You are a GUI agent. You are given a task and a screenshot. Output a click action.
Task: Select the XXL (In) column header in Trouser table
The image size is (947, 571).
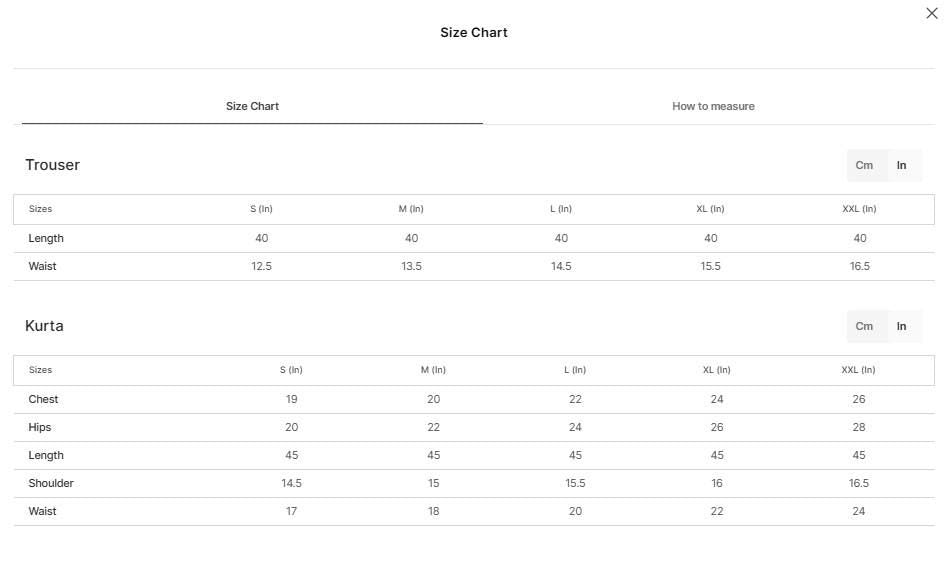[859, 209]
